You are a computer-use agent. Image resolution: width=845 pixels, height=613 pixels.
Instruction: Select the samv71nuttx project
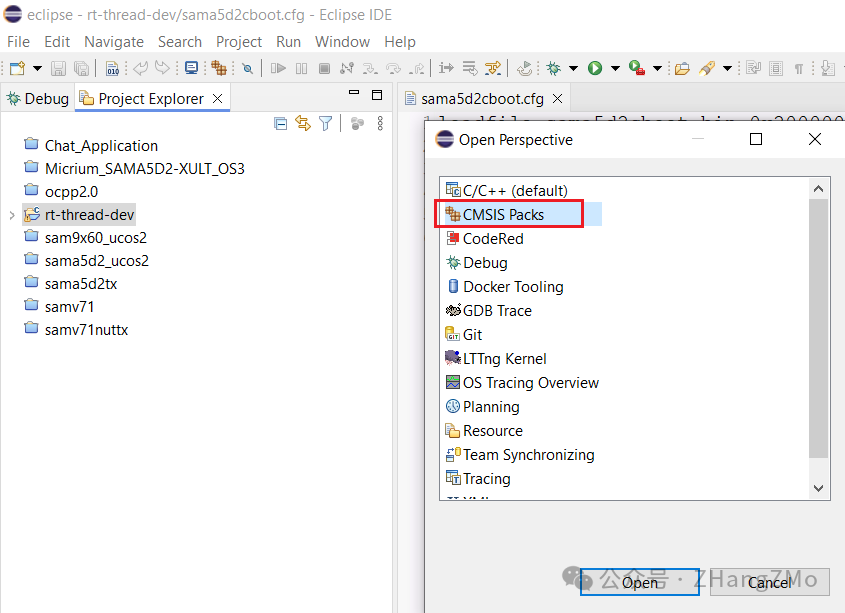pyautogui.click(x=86, y=330)
